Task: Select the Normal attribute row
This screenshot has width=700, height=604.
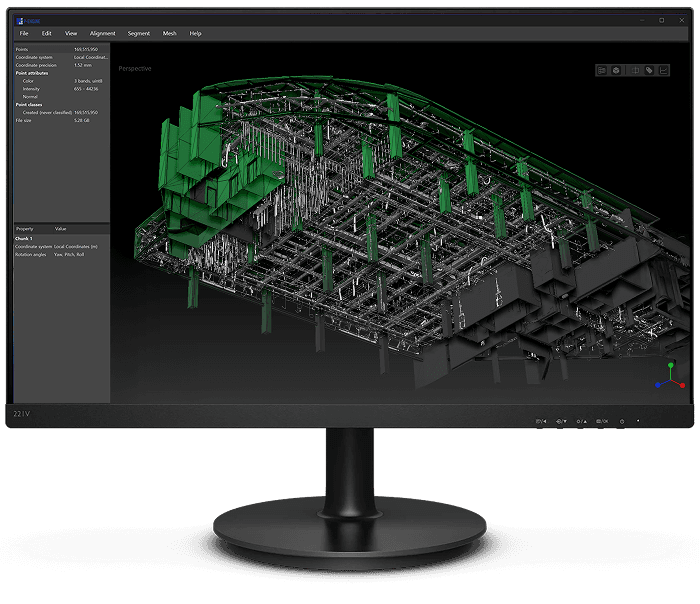Action: point(62,96)
